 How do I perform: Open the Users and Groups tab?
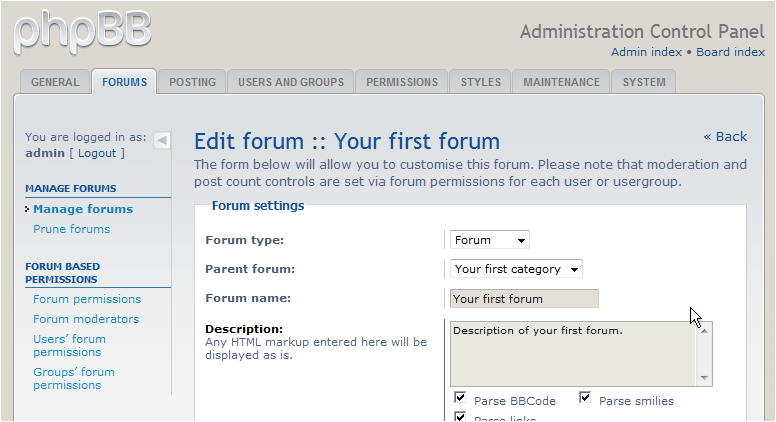(291, 82)
